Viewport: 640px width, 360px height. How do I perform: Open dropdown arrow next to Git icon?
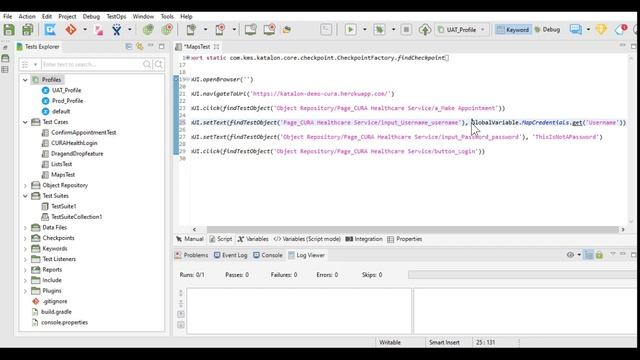pyautogui.click(x=85, y=29)
